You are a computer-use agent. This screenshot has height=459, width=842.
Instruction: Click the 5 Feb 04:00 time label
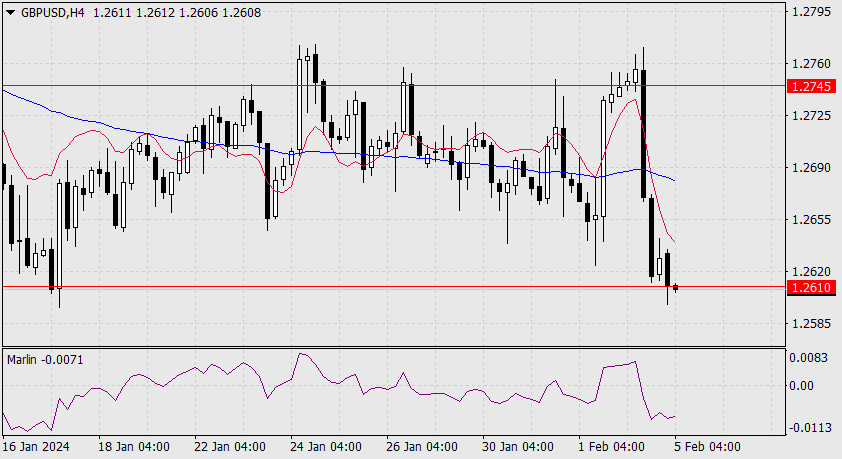[x=706, y=446]
